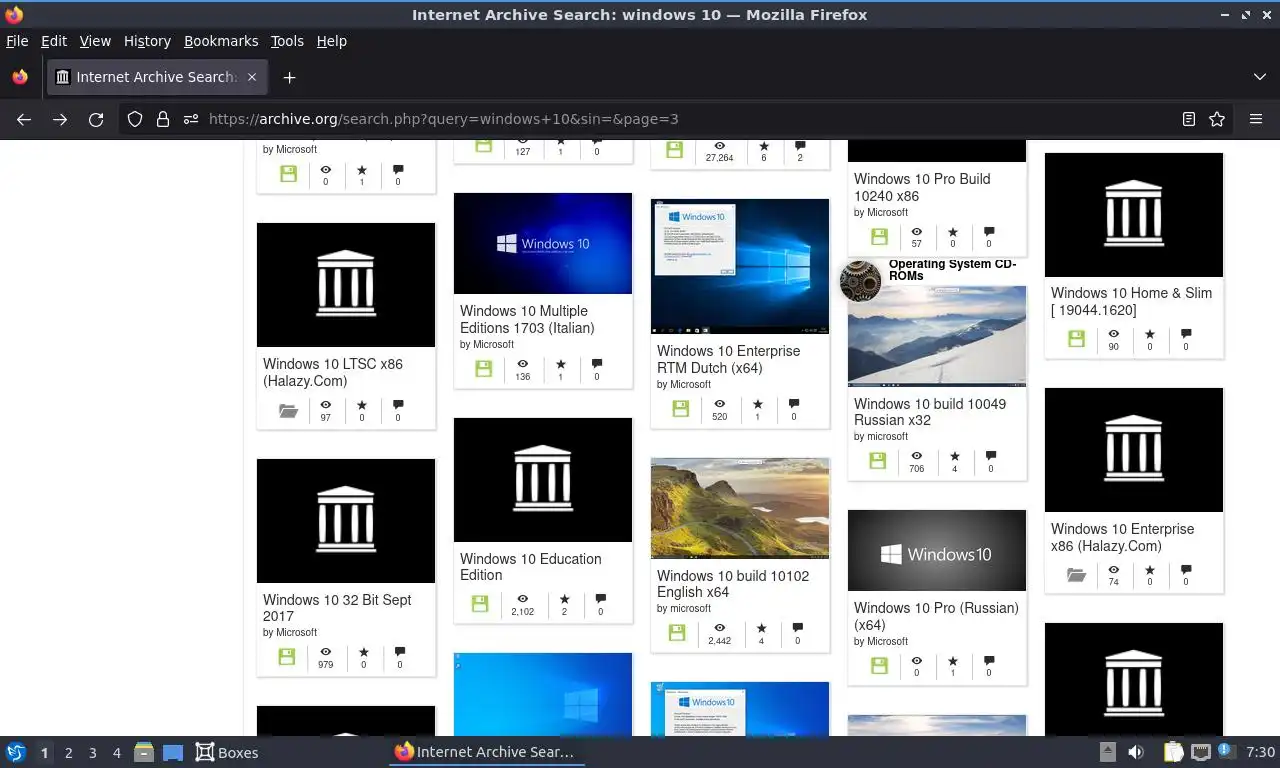Open Windows 10 Home & Slim 19044.1620 link
The height and width of the screenshot is (768, 1280).
(x=1131, y=301)
